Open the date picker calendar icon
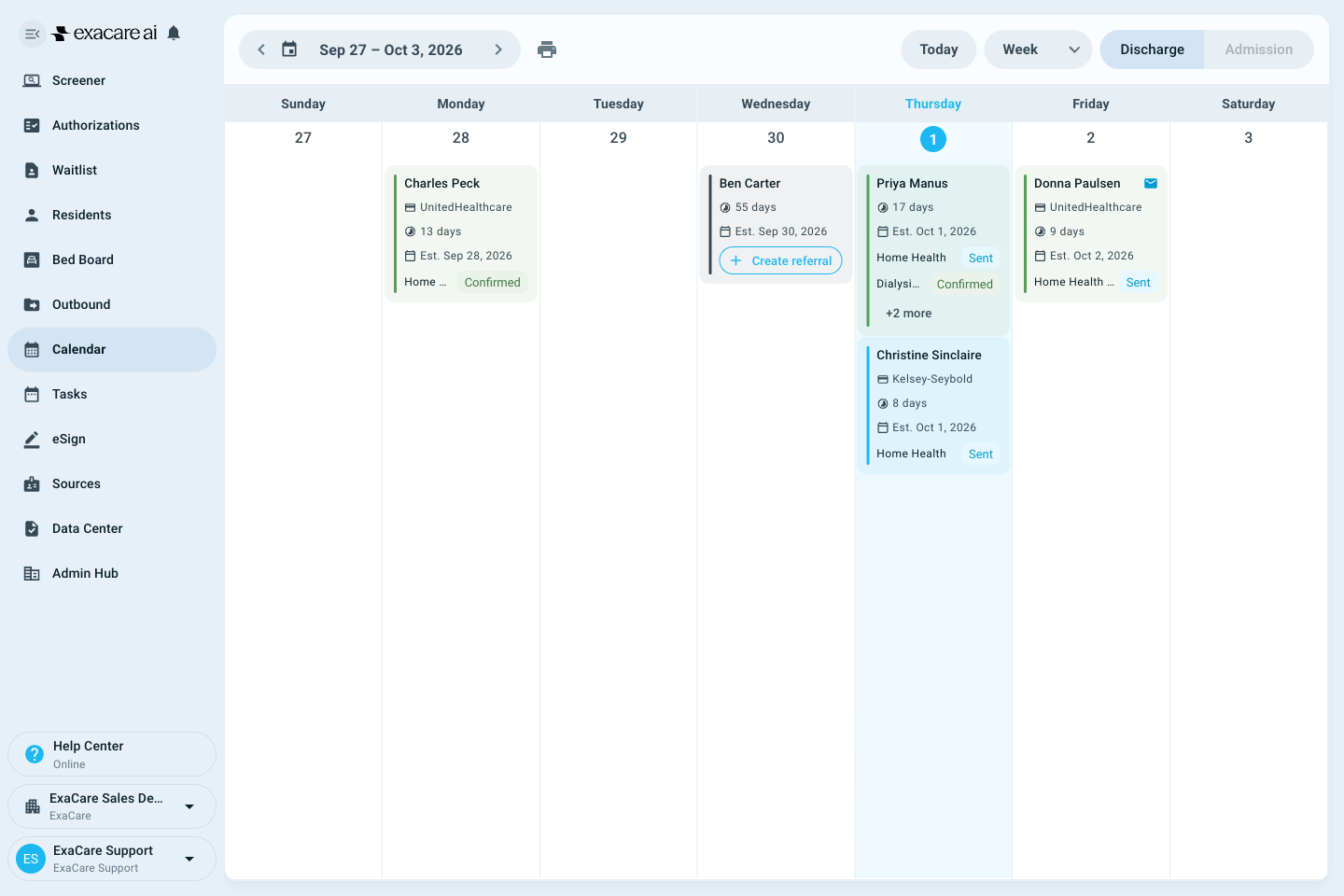The width and height of the screenshot is (1344, 896). tap(289, 49)
